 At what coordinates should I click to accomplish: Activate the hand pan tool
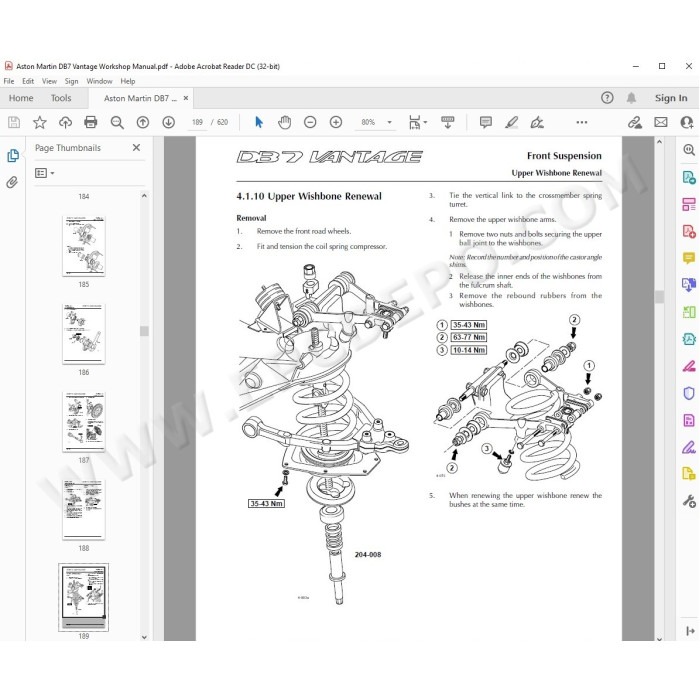[x=284, y=122]
